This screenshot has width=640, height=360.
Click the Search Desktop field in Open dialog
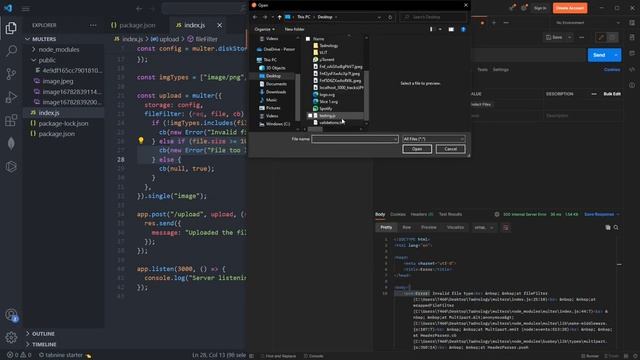click(x=433, y=17)
